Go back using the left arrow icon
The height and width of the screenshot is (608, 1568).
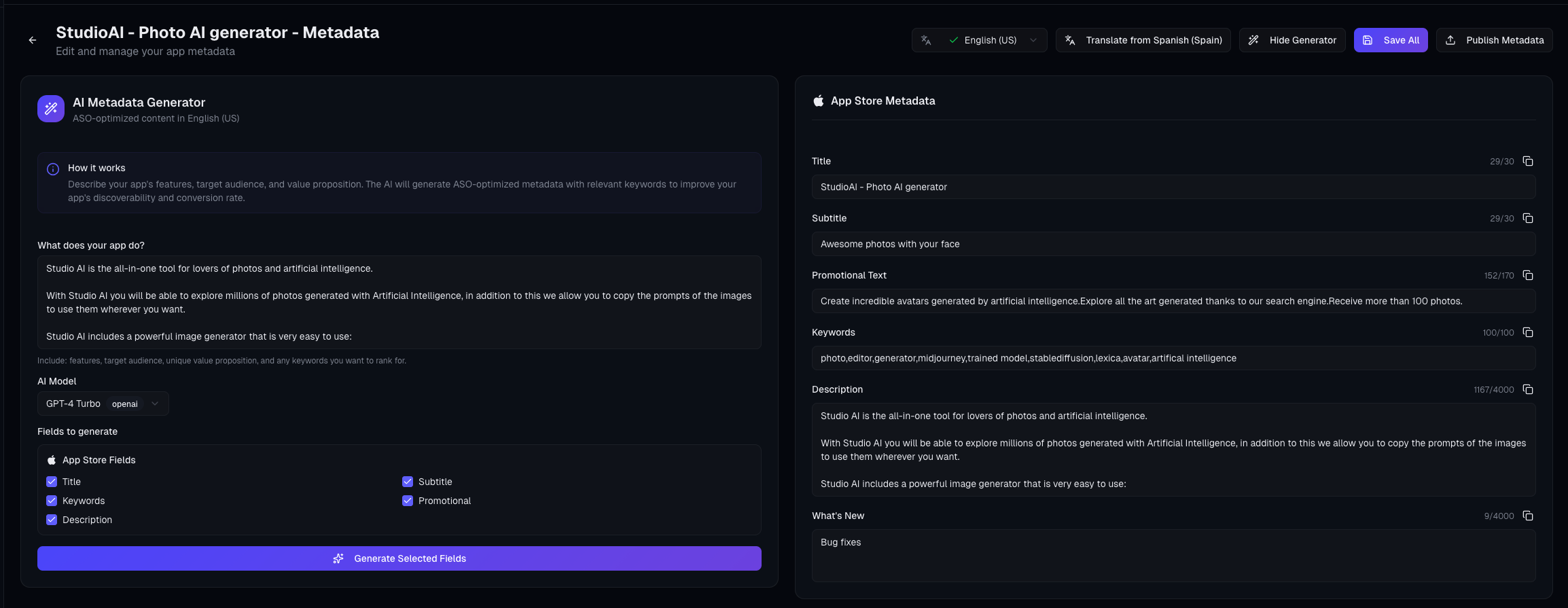33,40
